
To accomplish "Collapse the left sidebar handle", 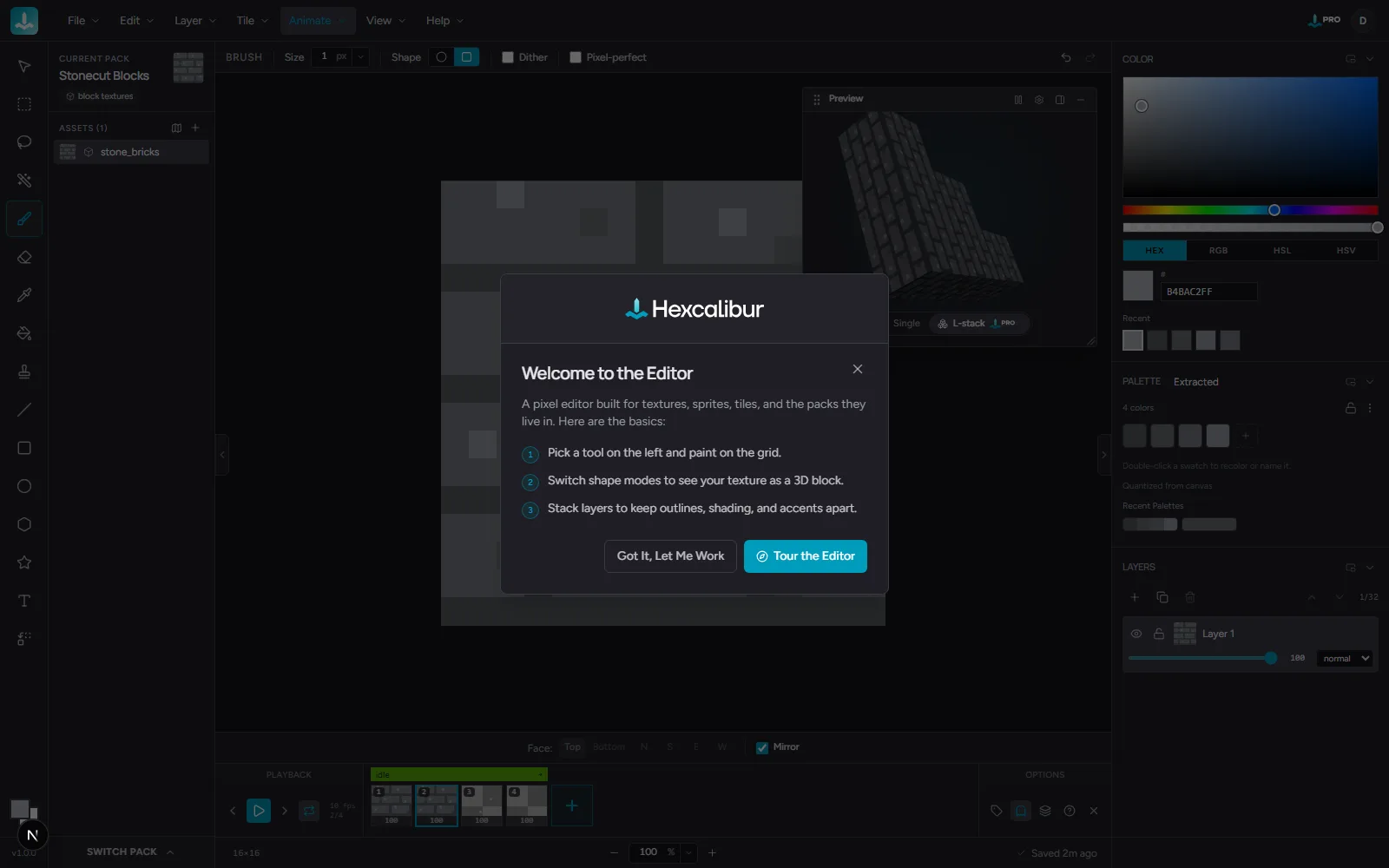I will (222, 455).
